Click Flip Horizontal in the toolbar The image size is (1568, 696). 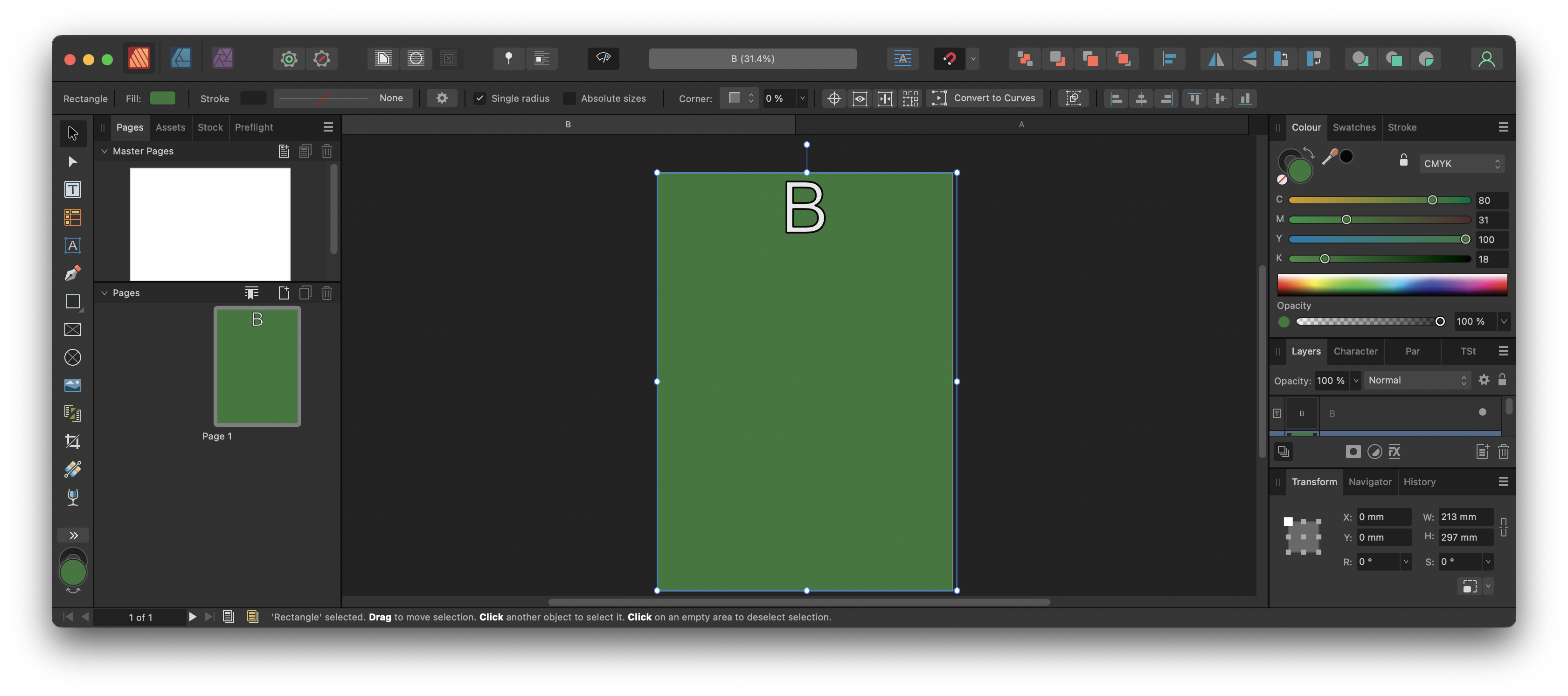click(1215, 58)
